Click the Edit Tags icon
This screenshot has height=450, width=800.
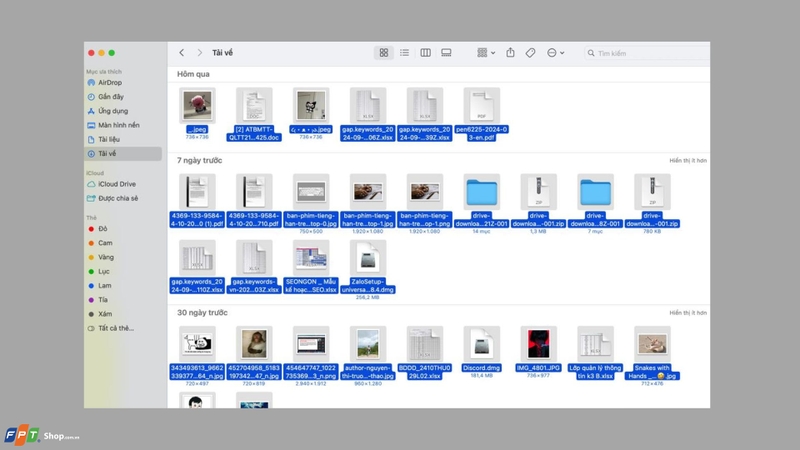pos(531,53)
